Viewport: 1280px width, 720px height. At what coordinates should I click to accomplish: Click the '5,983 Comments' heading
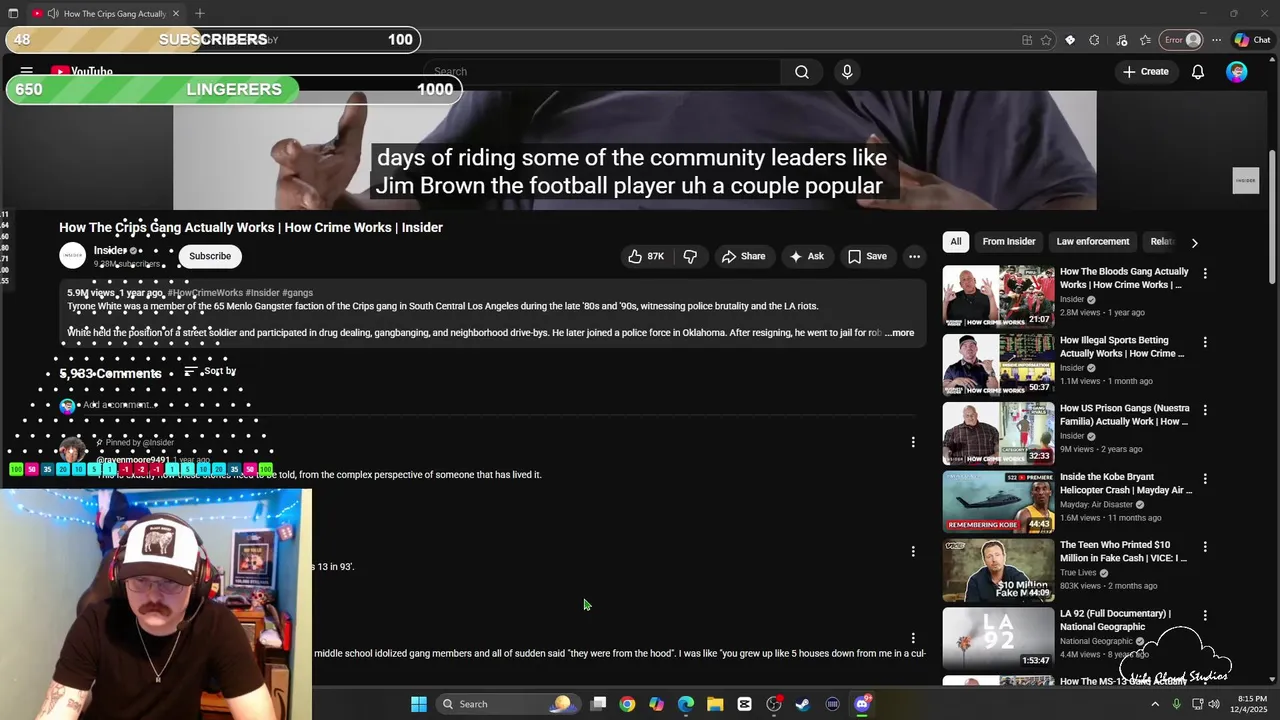(110, 373)
